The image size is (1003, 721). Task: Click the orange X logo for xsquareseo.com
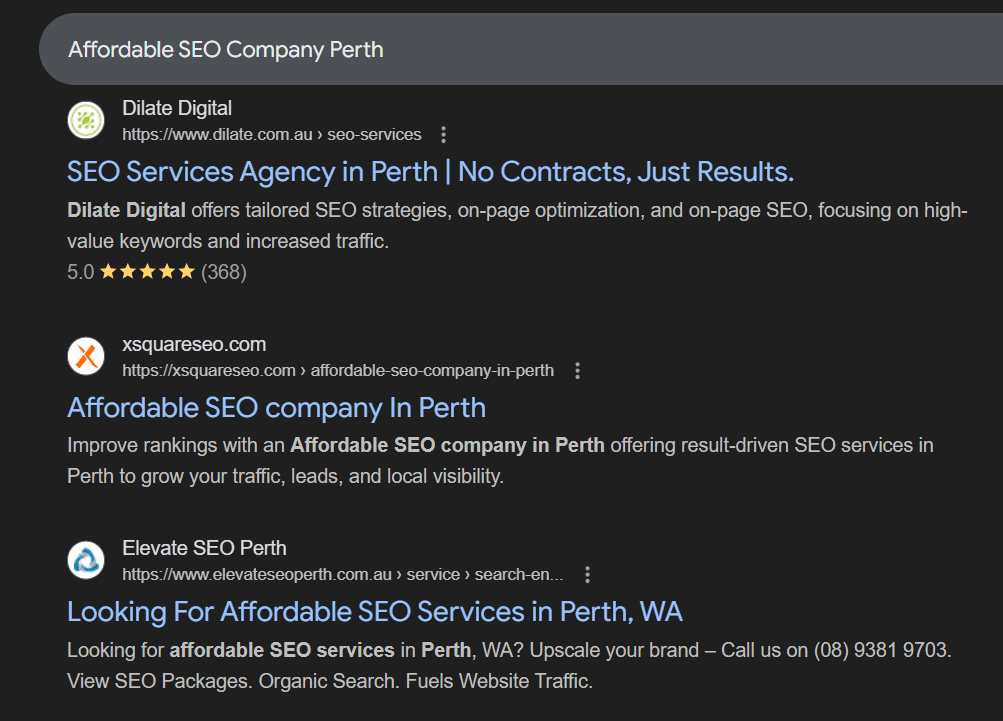click(x=85, y=356)
